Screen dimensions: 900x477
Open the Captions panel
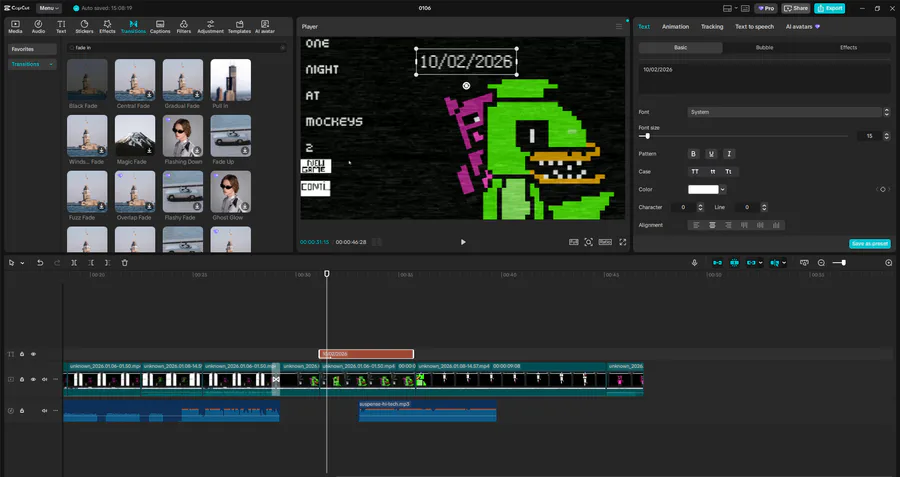[x=160, y=26]
